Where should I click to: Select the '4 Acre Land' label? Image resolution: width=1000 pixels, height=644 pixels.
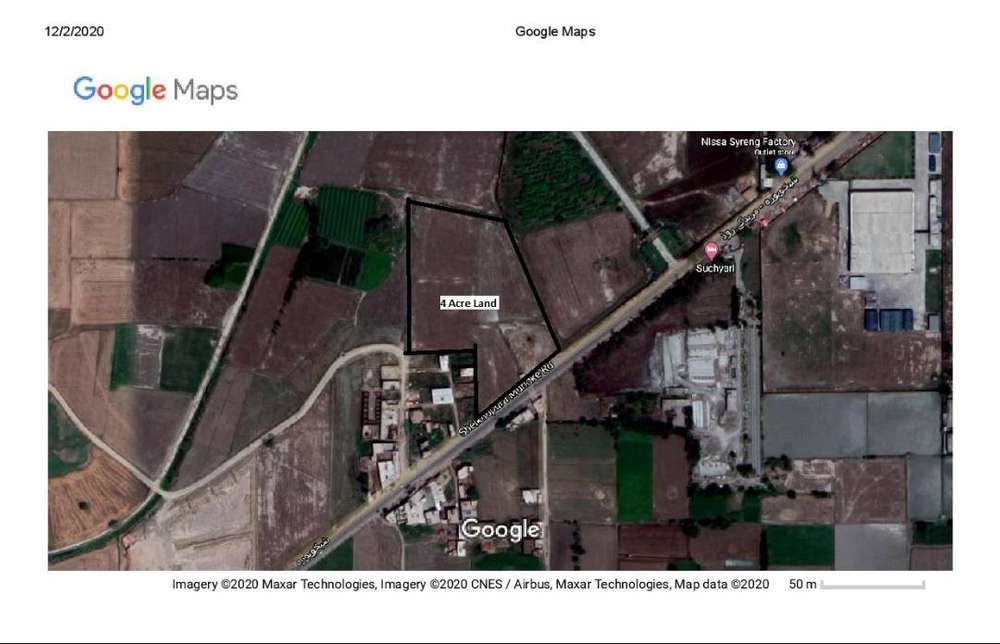[x=469, y=303]
